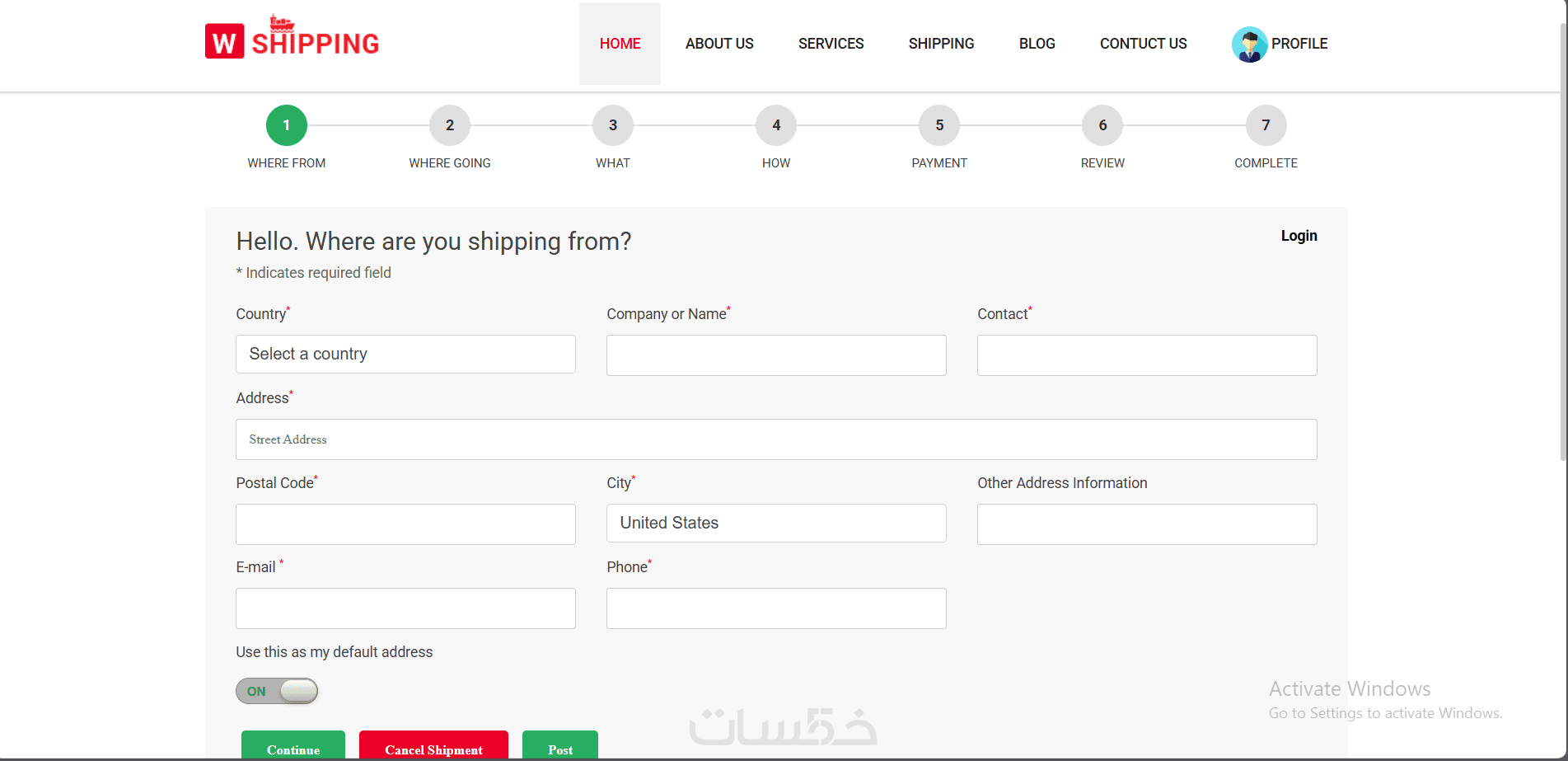
Task: Open the SERVICES menu item
Action: (x=831, y=44)
